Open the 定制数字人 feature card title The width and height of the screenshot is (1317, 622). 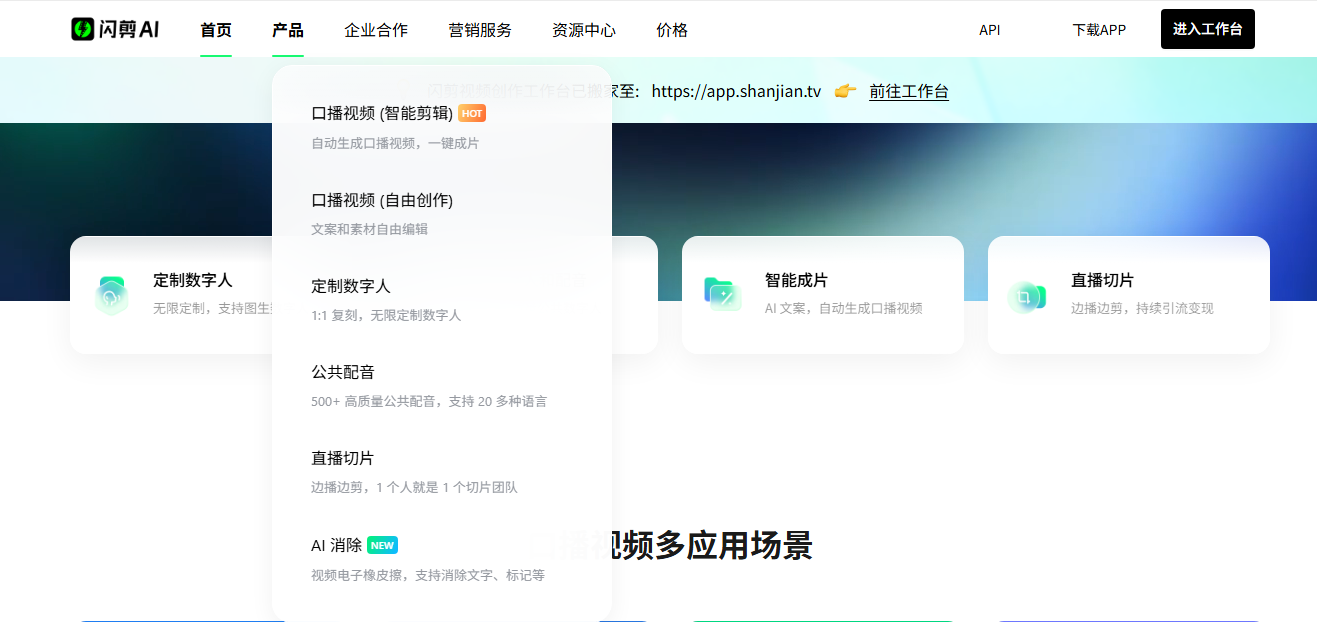point(193,280)
